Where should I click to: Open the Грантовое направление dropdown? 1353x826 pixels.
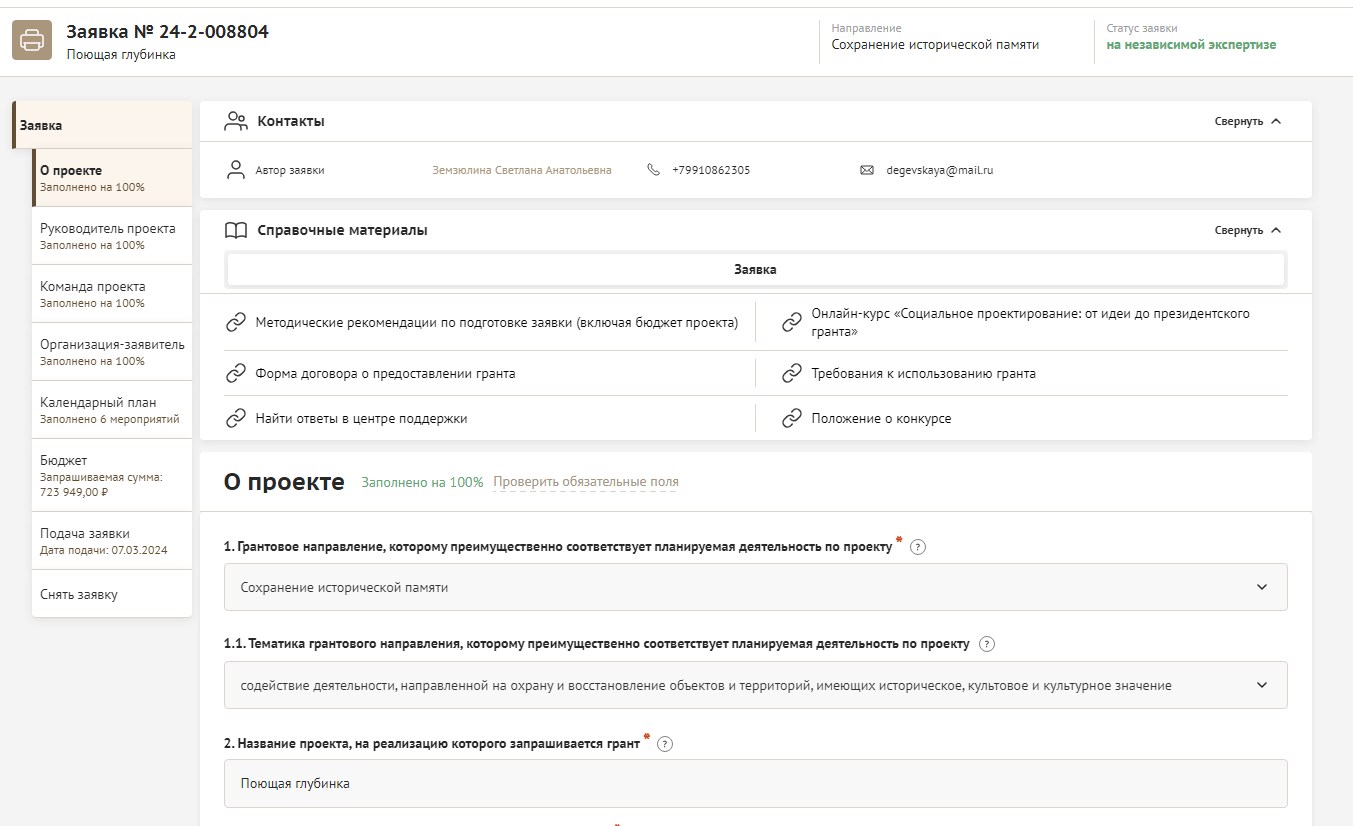[755, 587]
